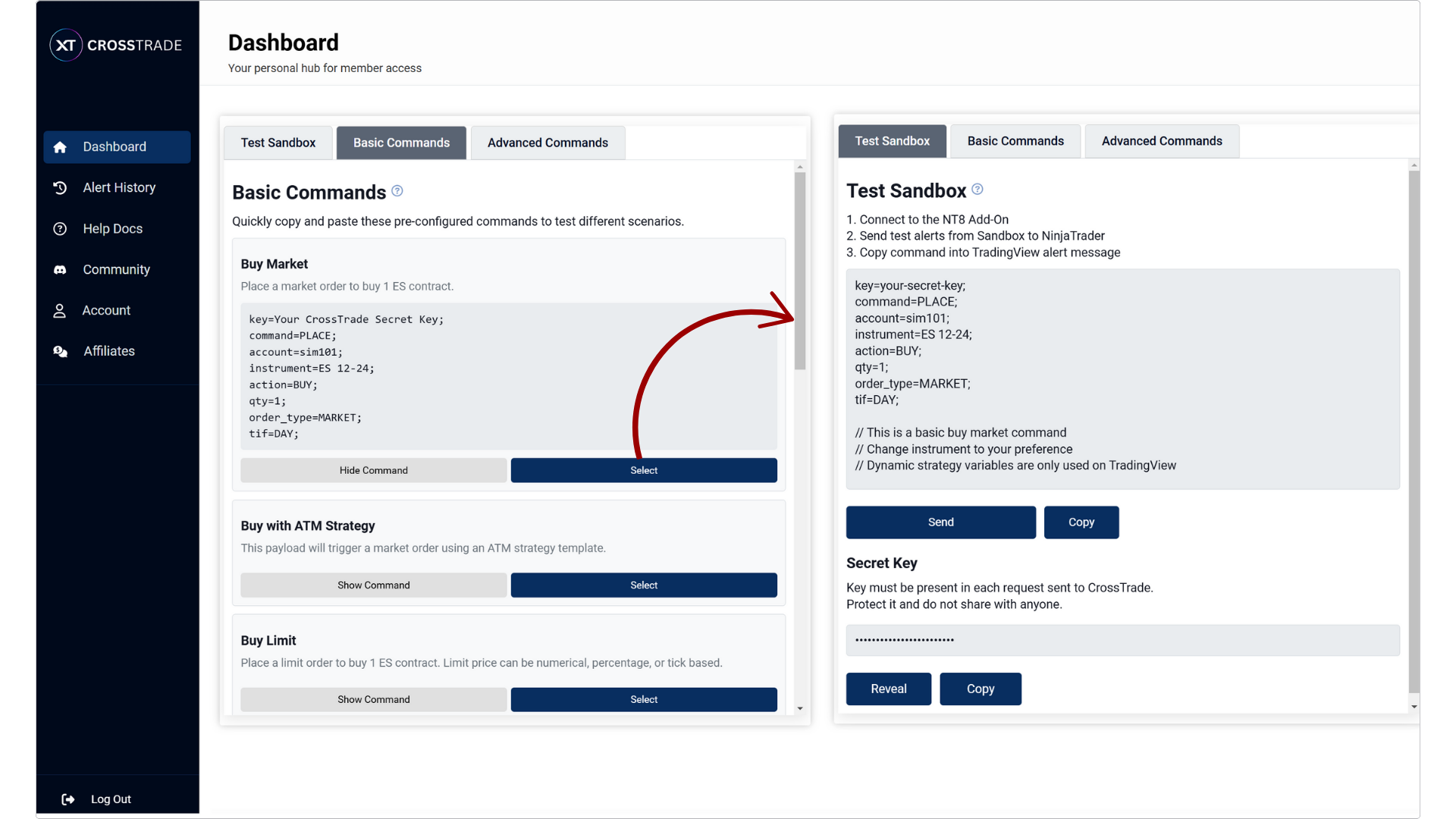Screen dimensions: 1456x819
Task: Click the Buy Market title
Action: coord(275,264)
